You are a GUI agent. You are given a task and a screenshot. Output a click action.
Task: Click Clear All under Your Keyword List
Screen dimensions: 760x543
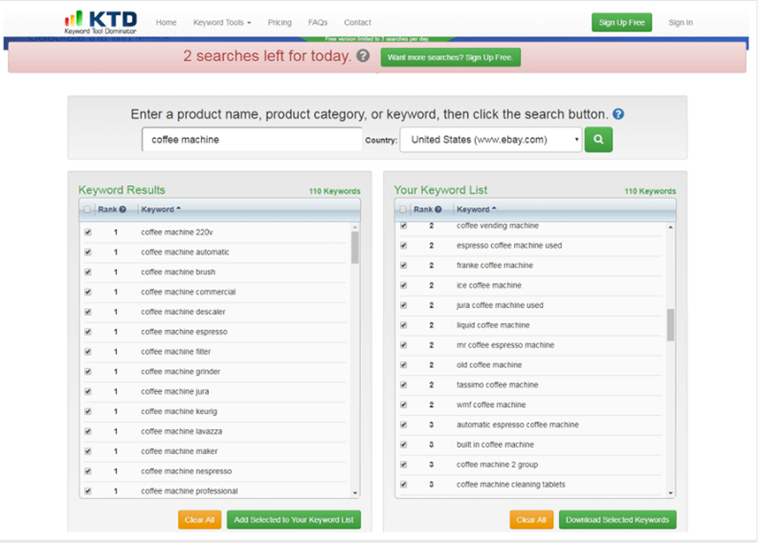click(531, 520)
